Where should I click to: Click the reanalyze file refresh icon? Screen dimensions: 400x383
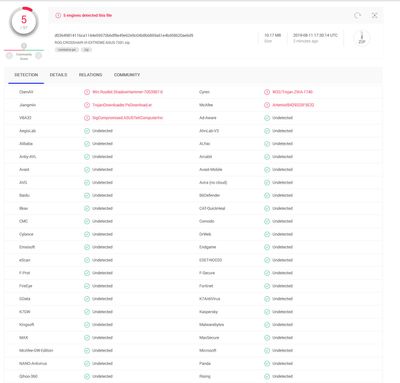coord(357,15)
